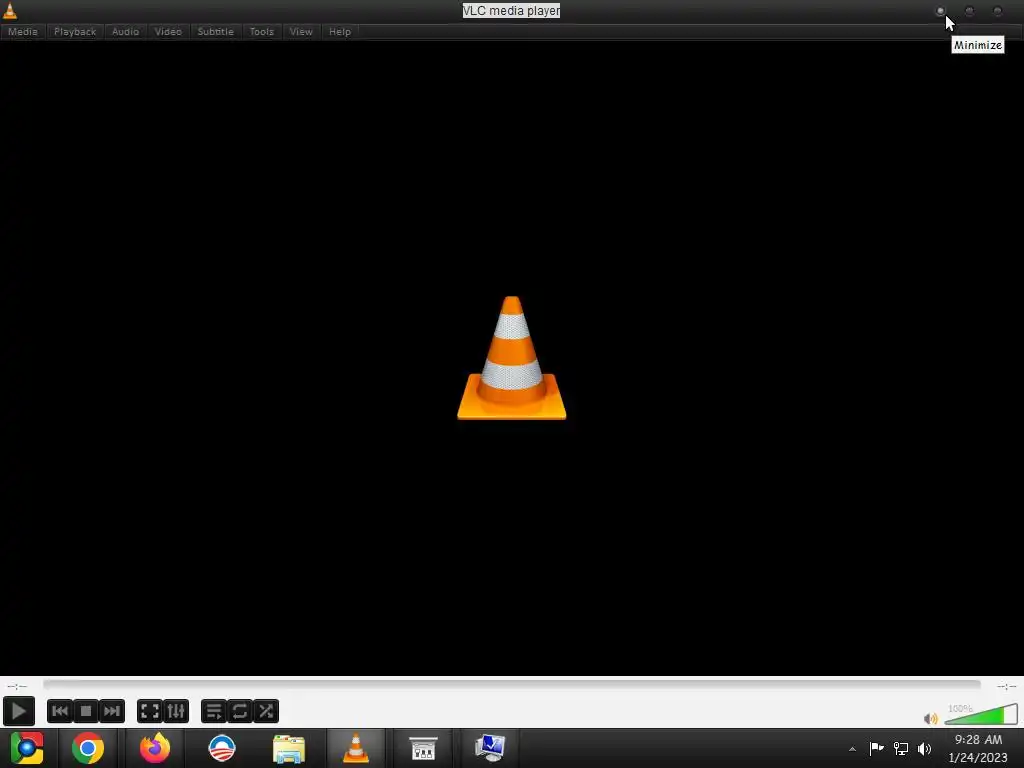Screen dimensions: 1024x768
Task: Open the Audio menu
Action: click(125, 31)
